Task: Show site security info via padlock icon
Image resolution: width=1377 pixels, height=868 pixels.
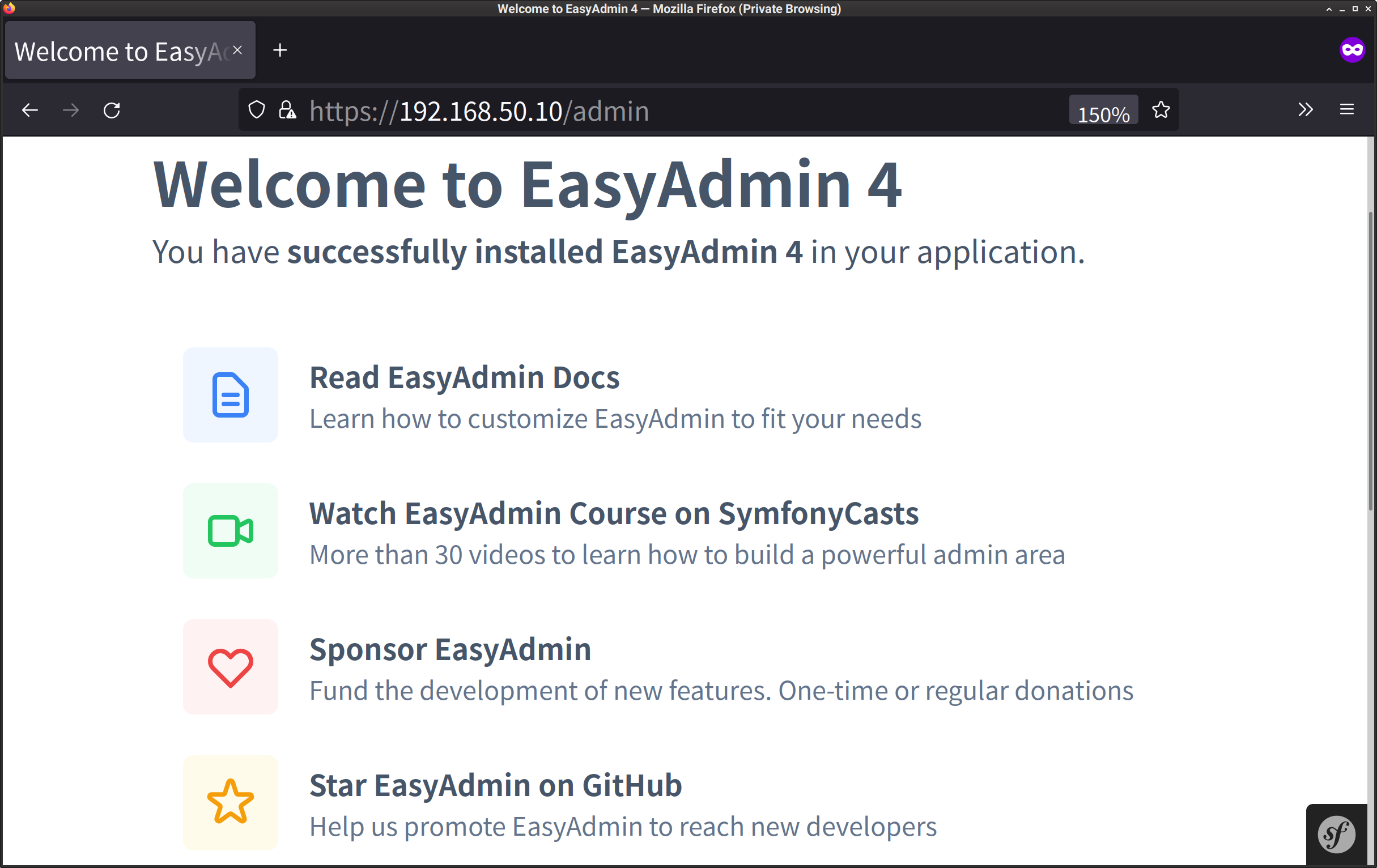Action: pyautogui.click(x=287, y=110)
